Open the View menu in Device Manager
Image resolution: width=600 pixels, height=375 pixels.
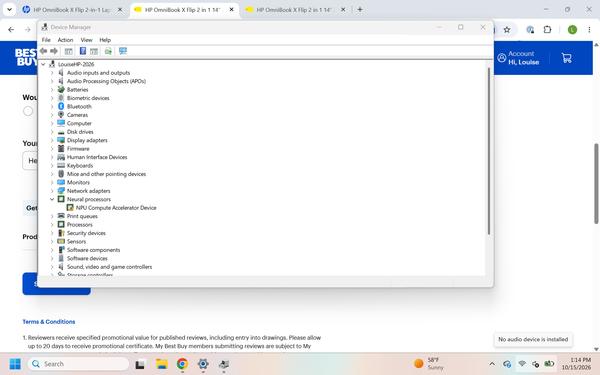tap(86, 40)
